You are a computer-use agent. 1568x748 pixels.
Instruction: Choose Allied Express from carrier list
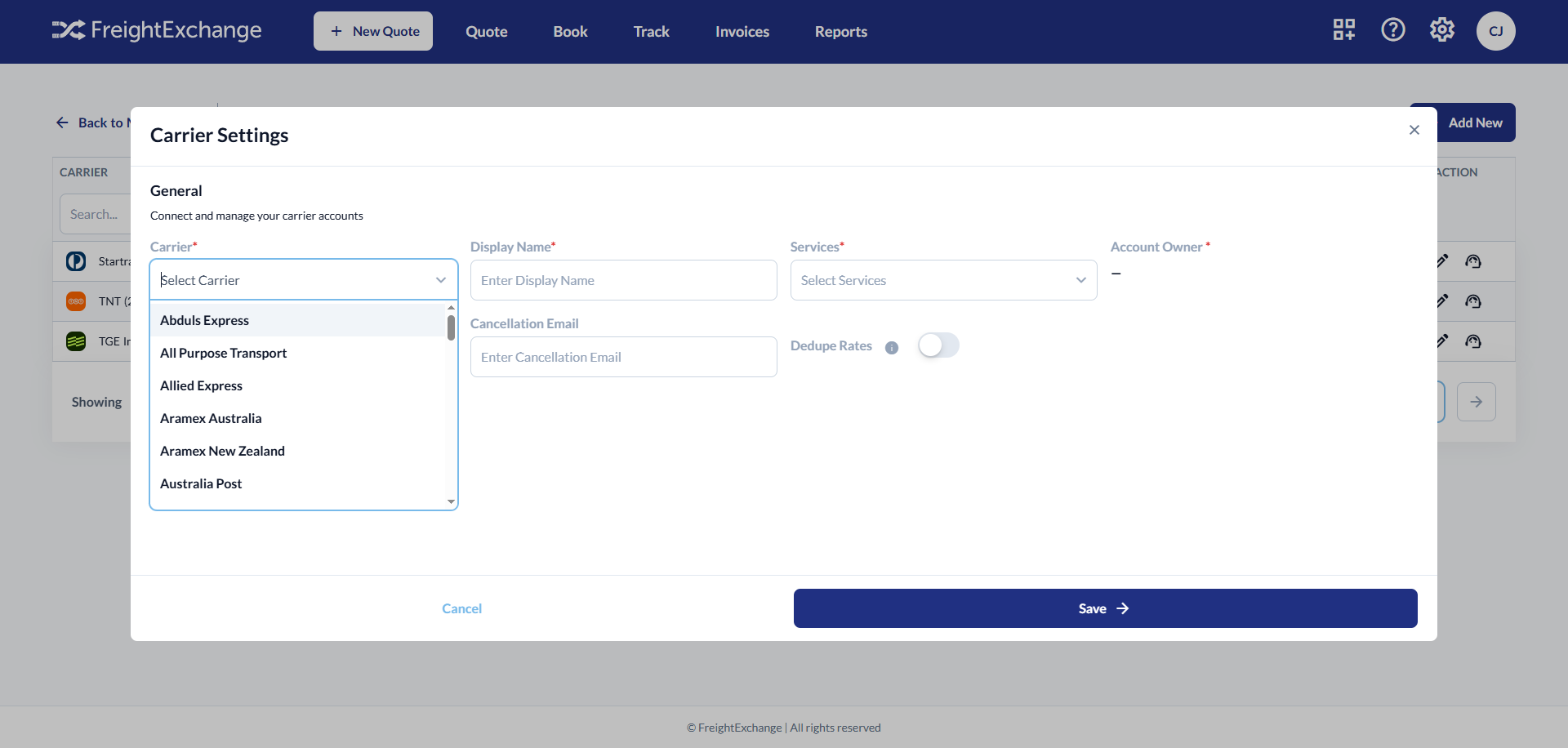tap(298, 385)
